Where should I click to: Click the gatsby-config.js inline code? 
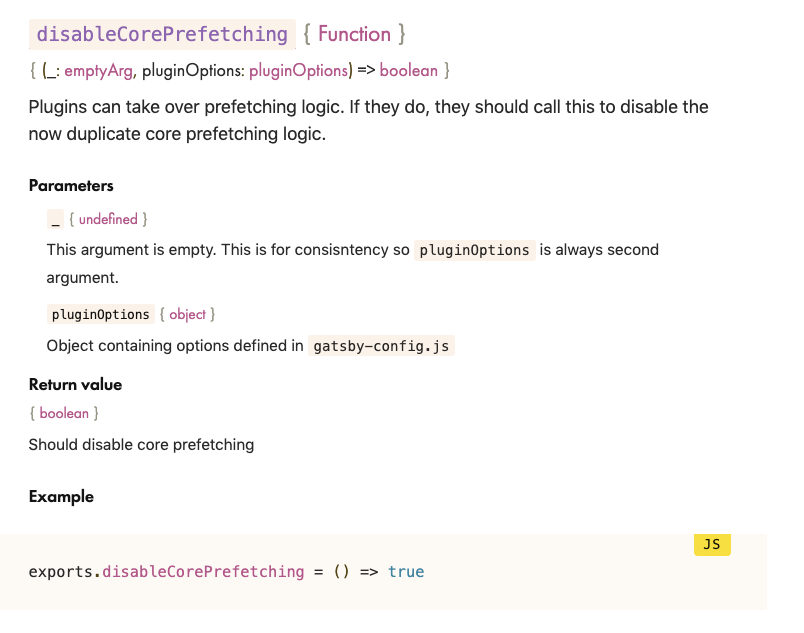(381, 346)
